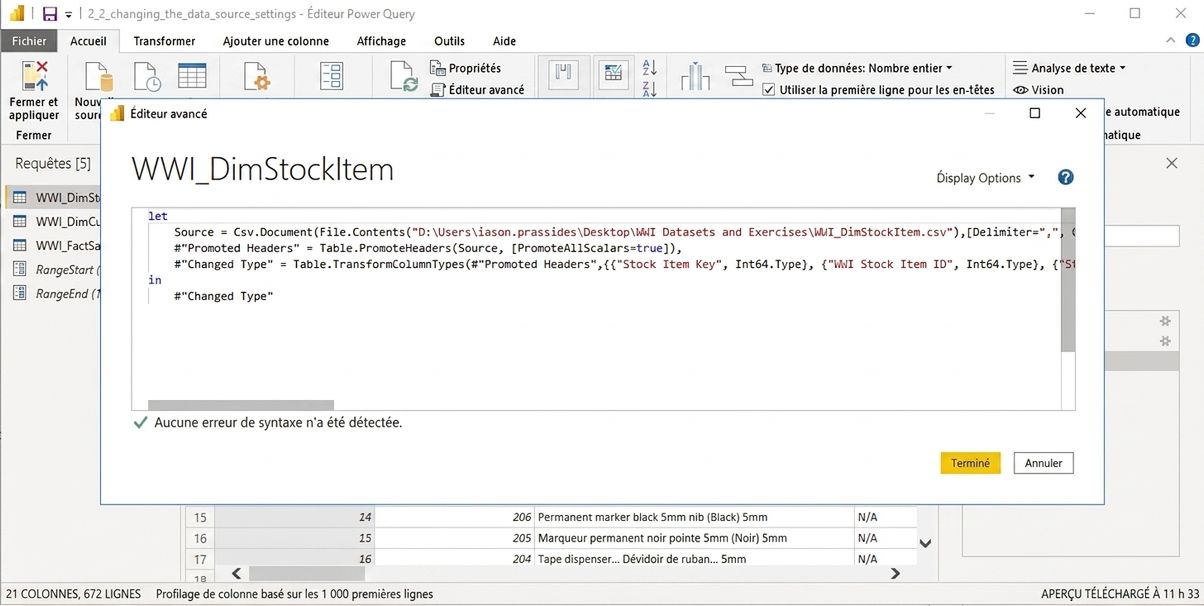Click the RangeStart parameter icon
The width and height of the screenshot is (1204, 606).
point(19,269)
